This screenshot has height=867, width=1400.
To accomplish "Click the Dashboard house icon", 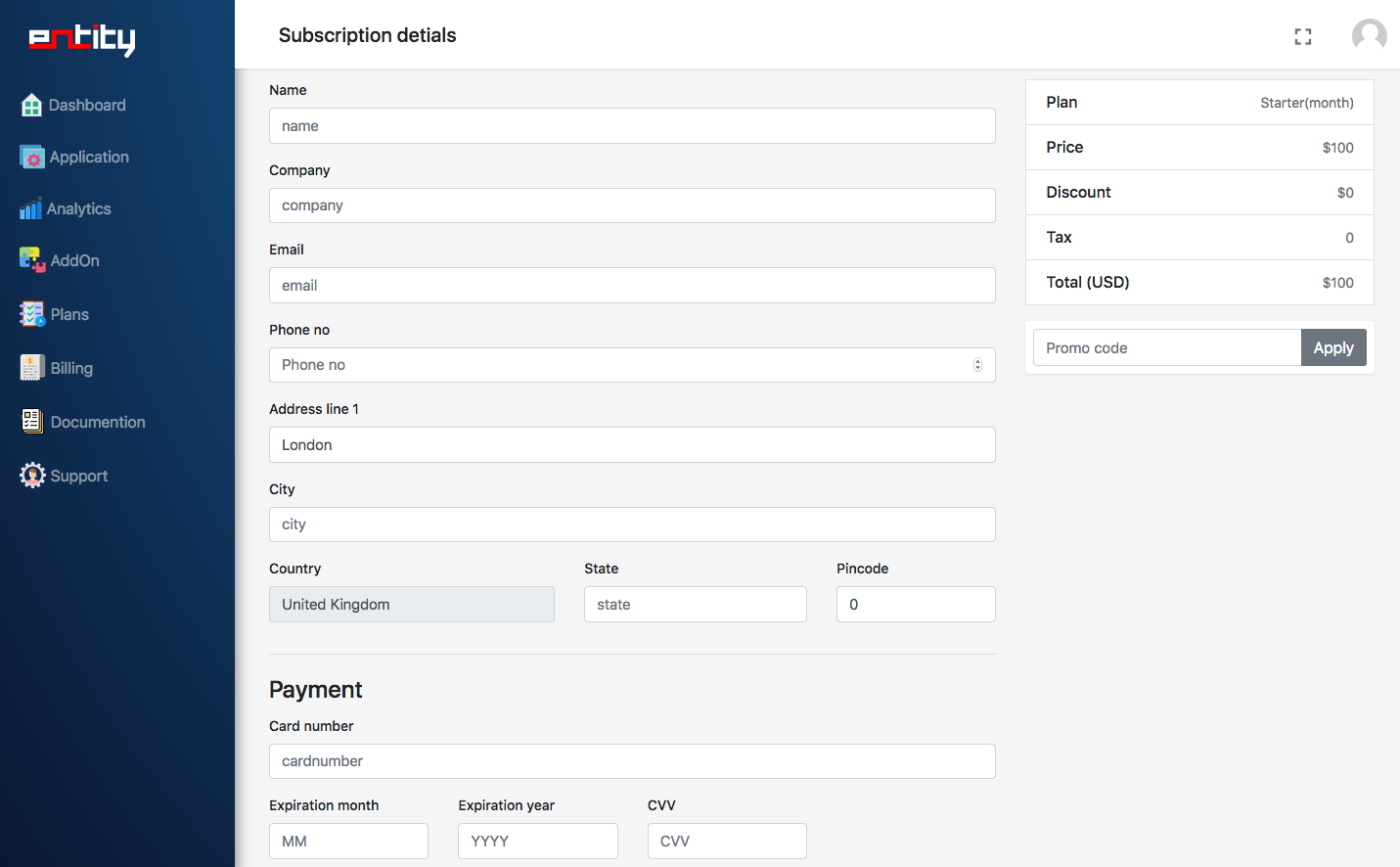I will [x=31, y=105].
